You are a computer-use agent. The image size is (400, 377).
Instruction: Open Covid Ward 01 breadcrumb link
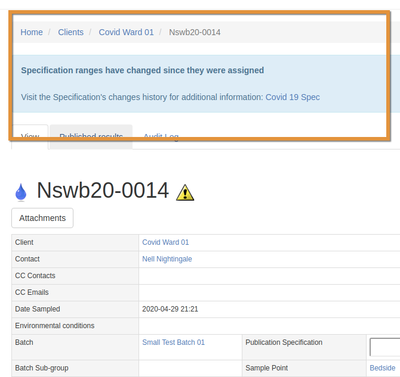click(x=126, y=32)
